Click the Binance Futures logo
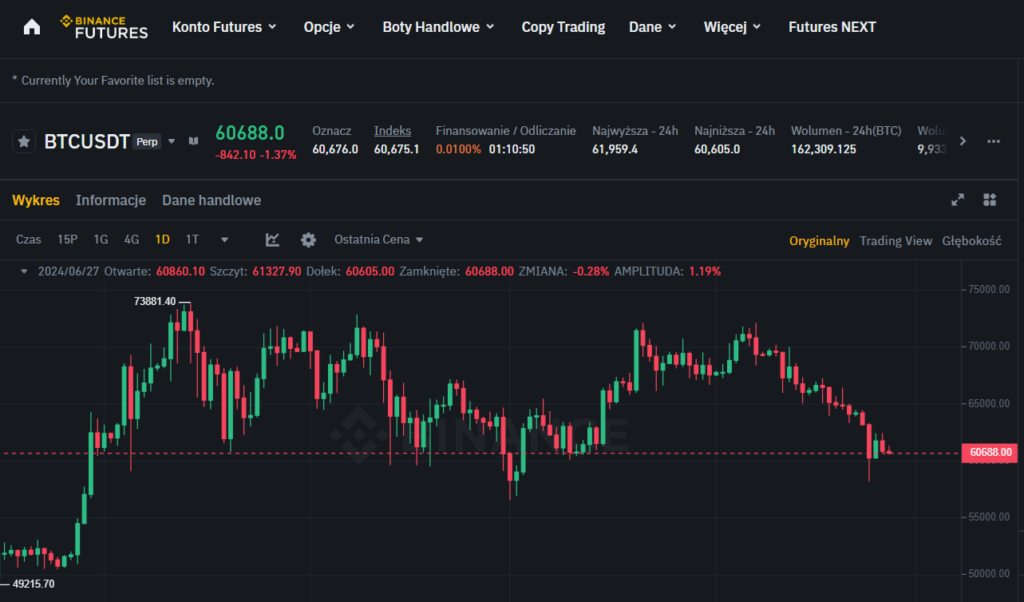Image resolution: width=1024 pixels, height=602 pixels. [x=103, y=27]
